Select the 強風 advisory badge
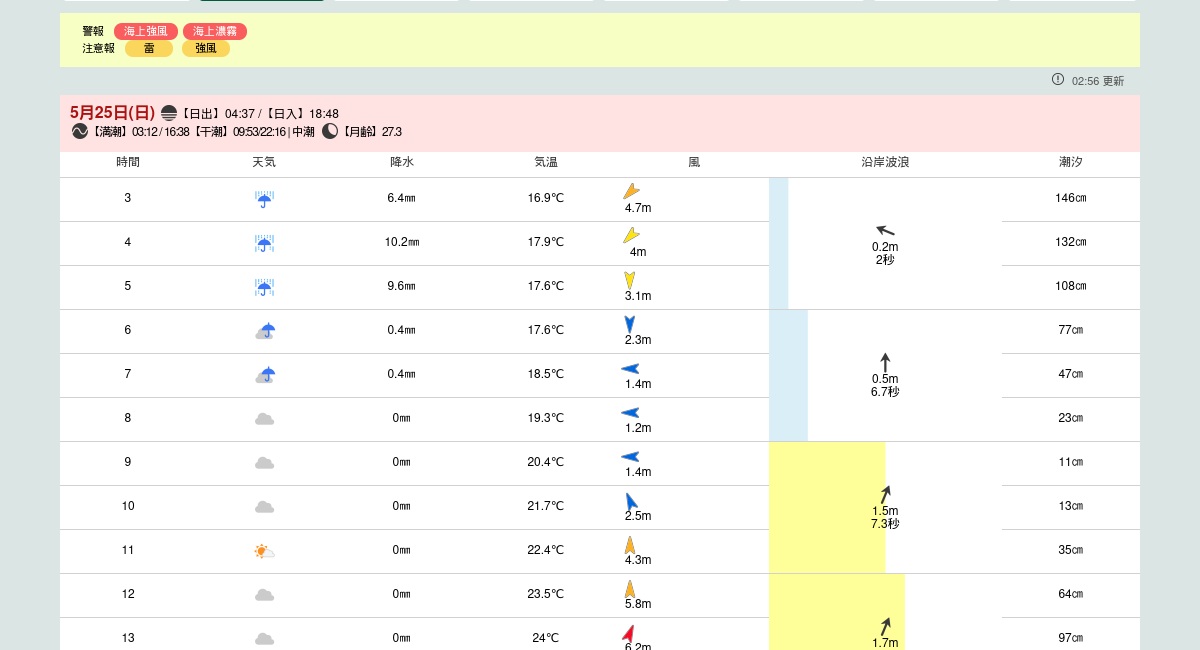1200x650 pixels. point(206,48)
